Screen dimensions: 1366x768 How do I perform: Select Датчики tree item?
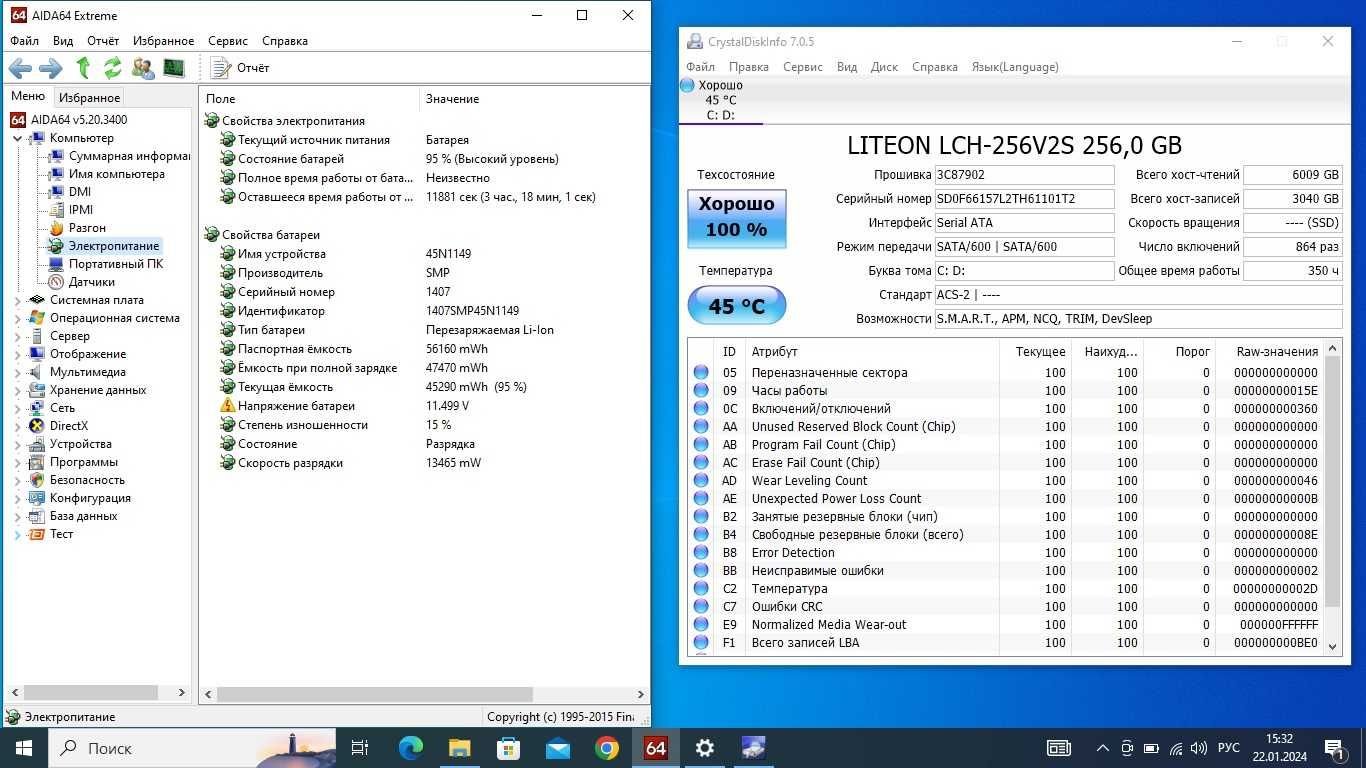[x=81, y=282]
